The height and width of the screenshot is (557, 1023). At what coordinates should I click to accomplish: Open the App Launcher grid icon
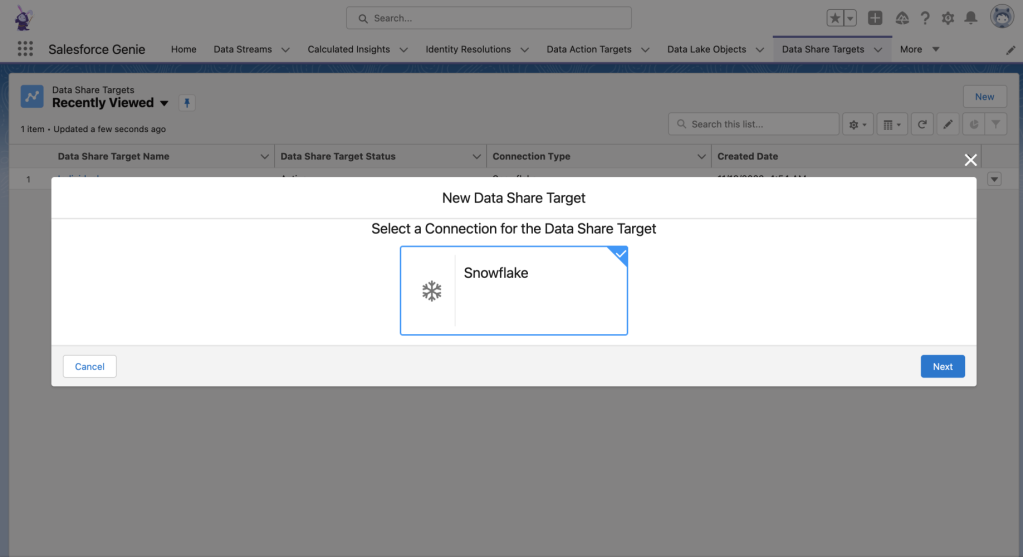25,49
